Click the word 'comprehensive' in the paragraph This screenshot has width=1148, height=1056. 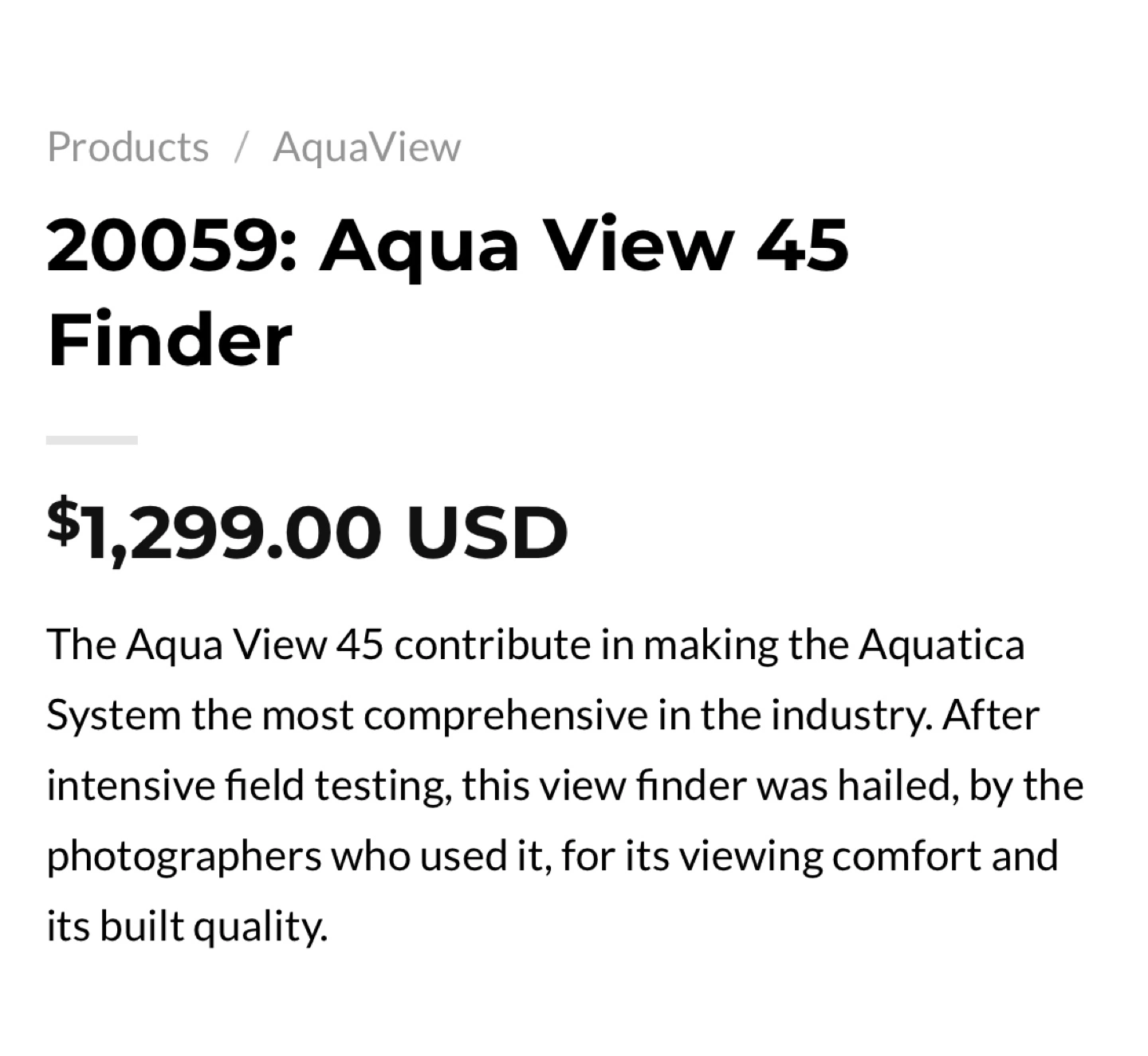(506, 716)
